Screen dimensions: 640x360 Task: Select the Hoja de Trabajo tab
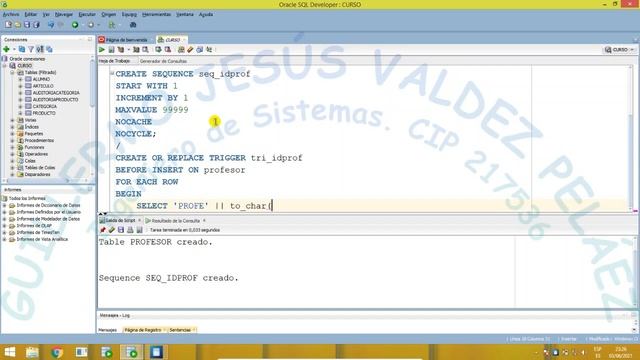point(114,61)
